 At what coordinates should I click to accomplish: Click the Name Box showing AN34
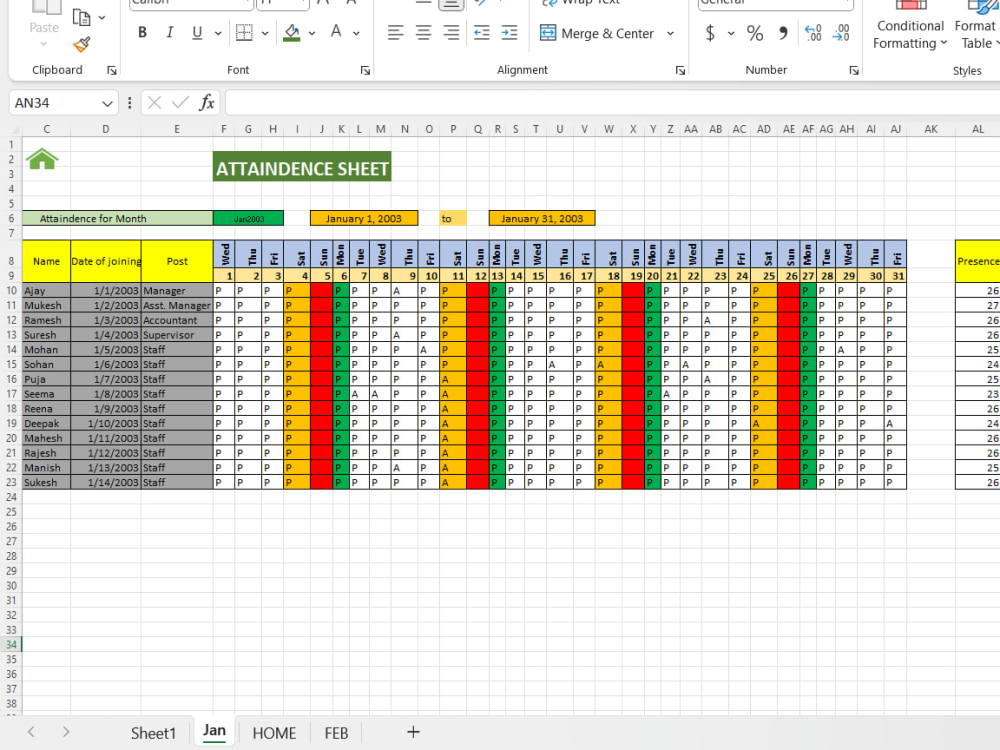pyautogui.click(x=54, y=103)
